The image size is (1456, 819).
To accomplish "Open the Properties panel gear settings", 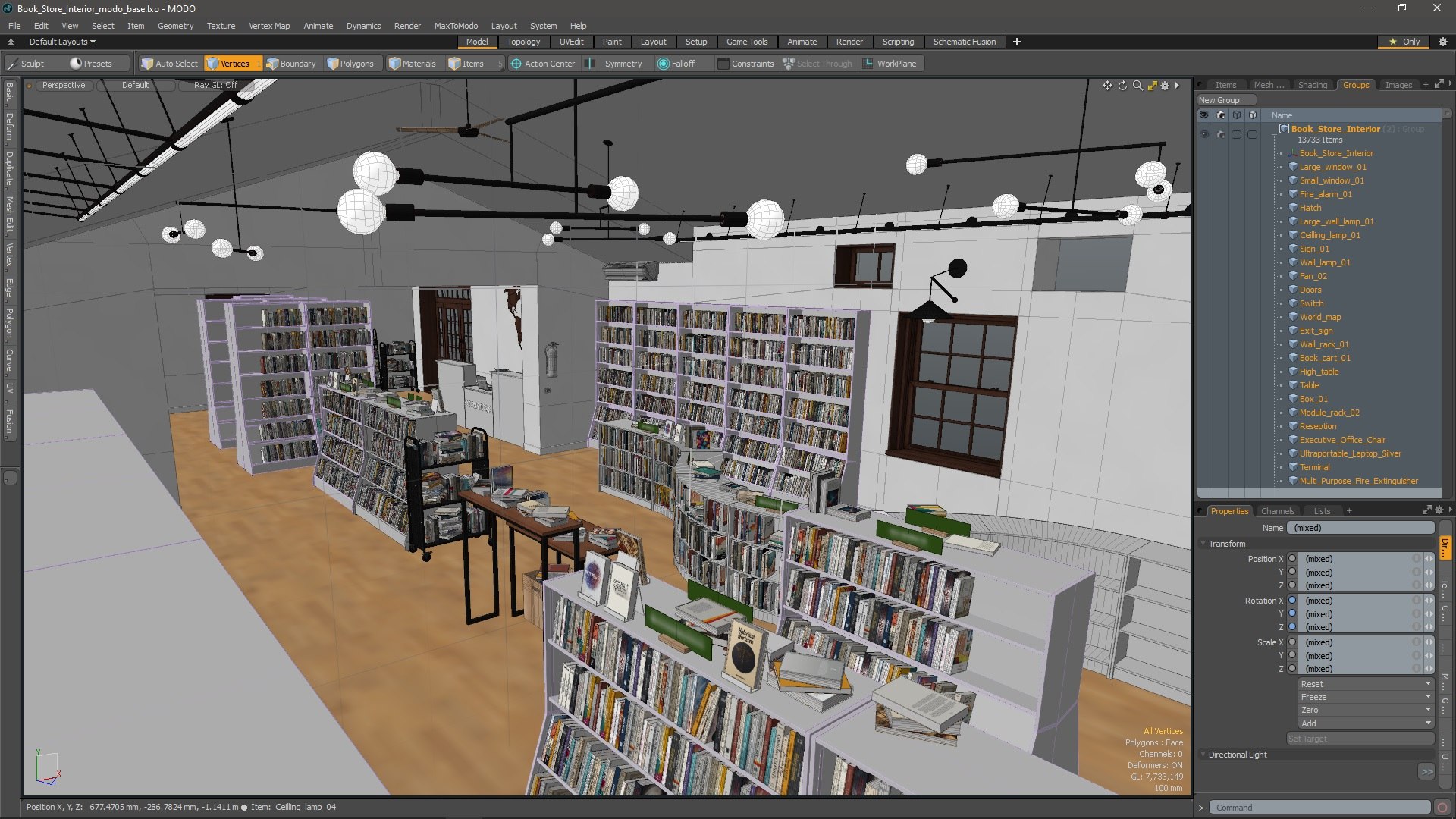I will [1439, 510].
